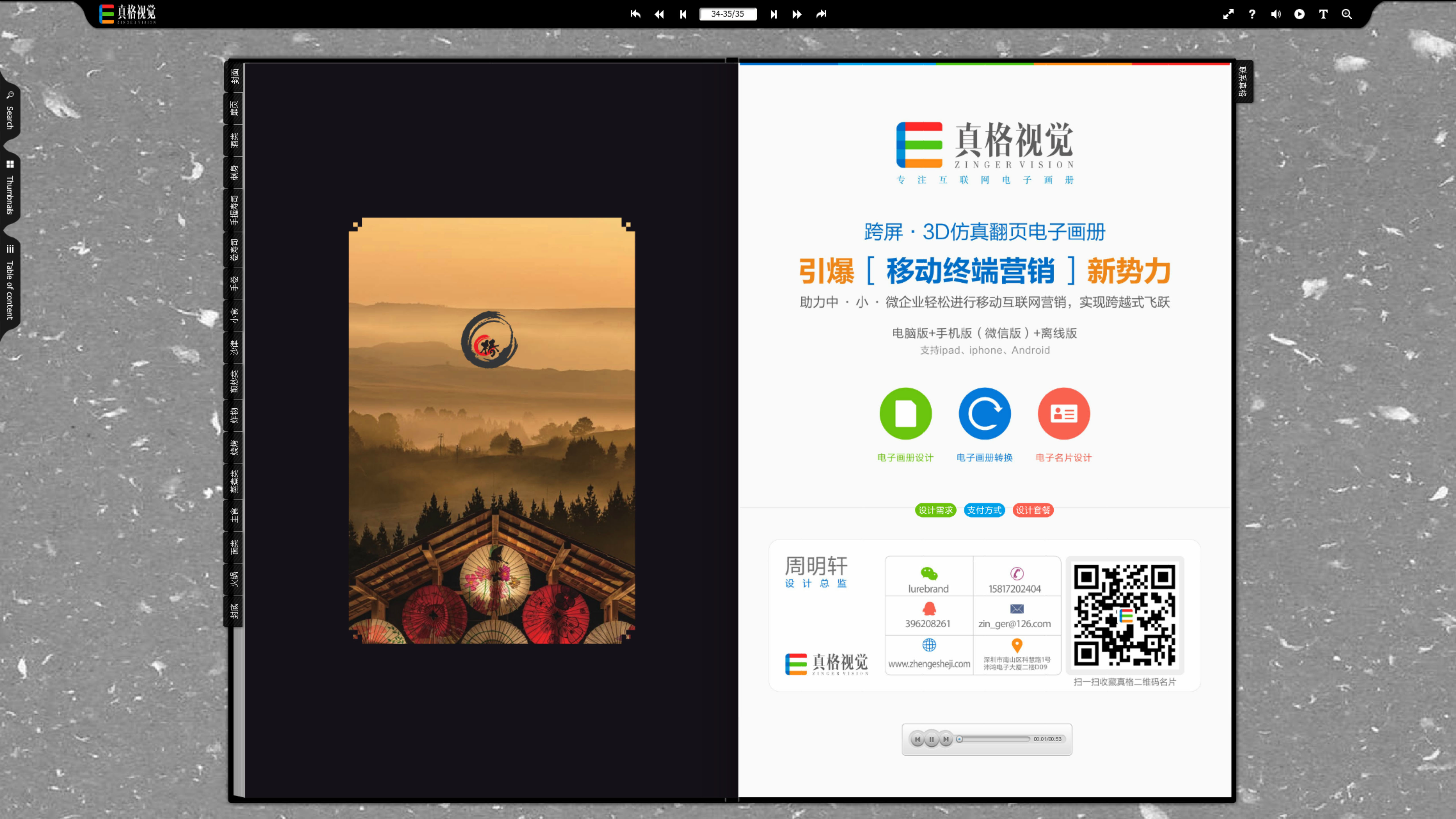Mute sound using the speaker icon
This screenshot has height=819, width=1456.
(1276, 14)
